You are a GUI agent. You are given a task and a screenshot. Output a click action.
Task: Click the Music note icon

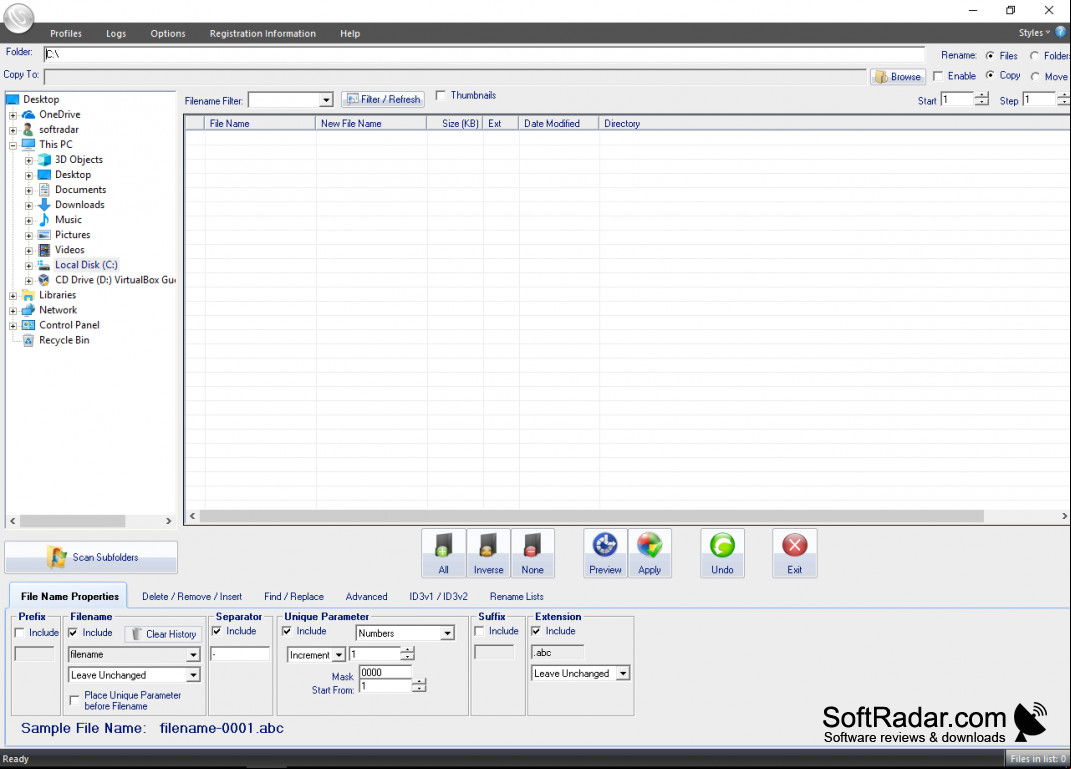tap(44, 220)
